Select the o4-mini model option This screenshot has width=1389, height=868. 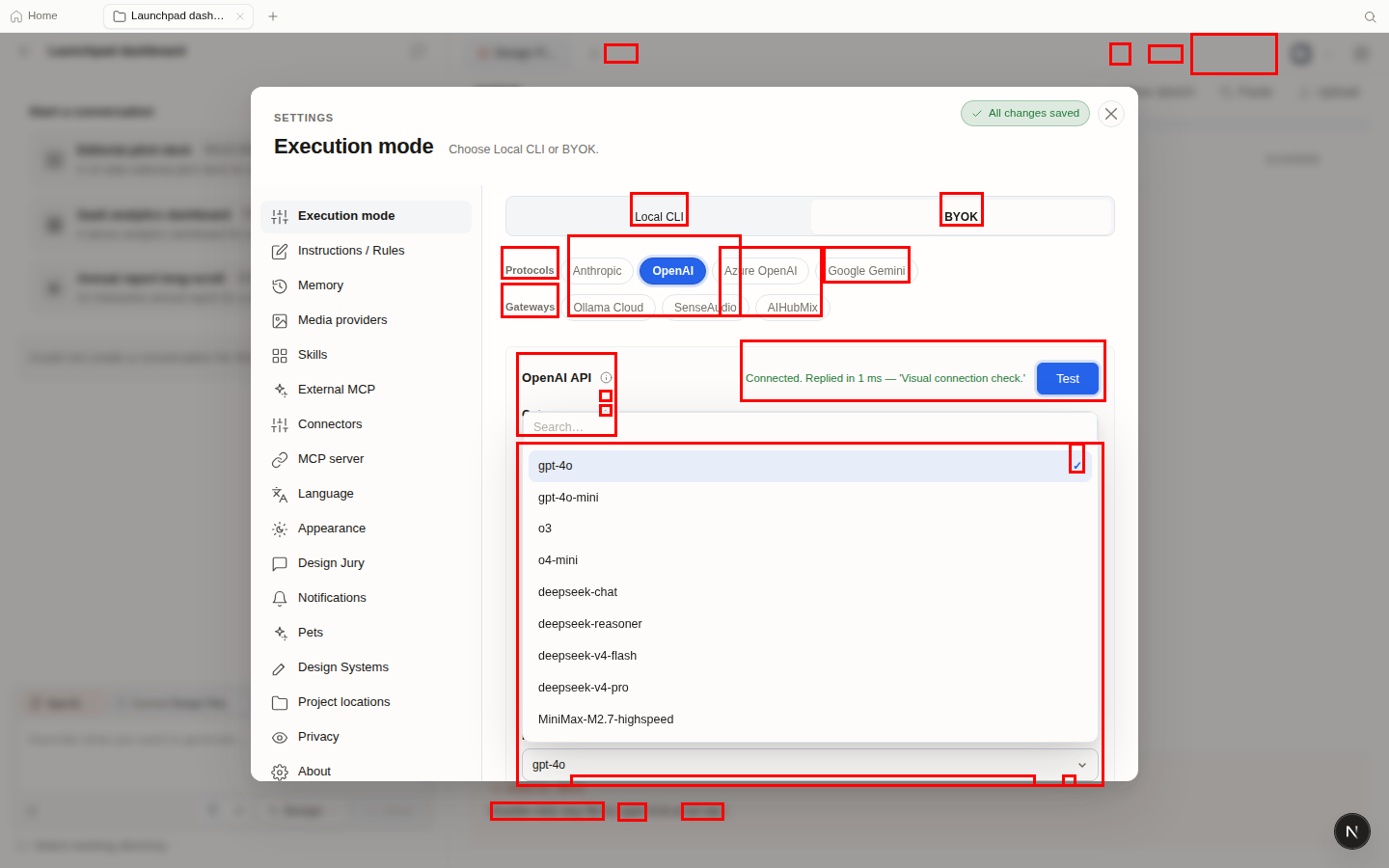(809, 560)
